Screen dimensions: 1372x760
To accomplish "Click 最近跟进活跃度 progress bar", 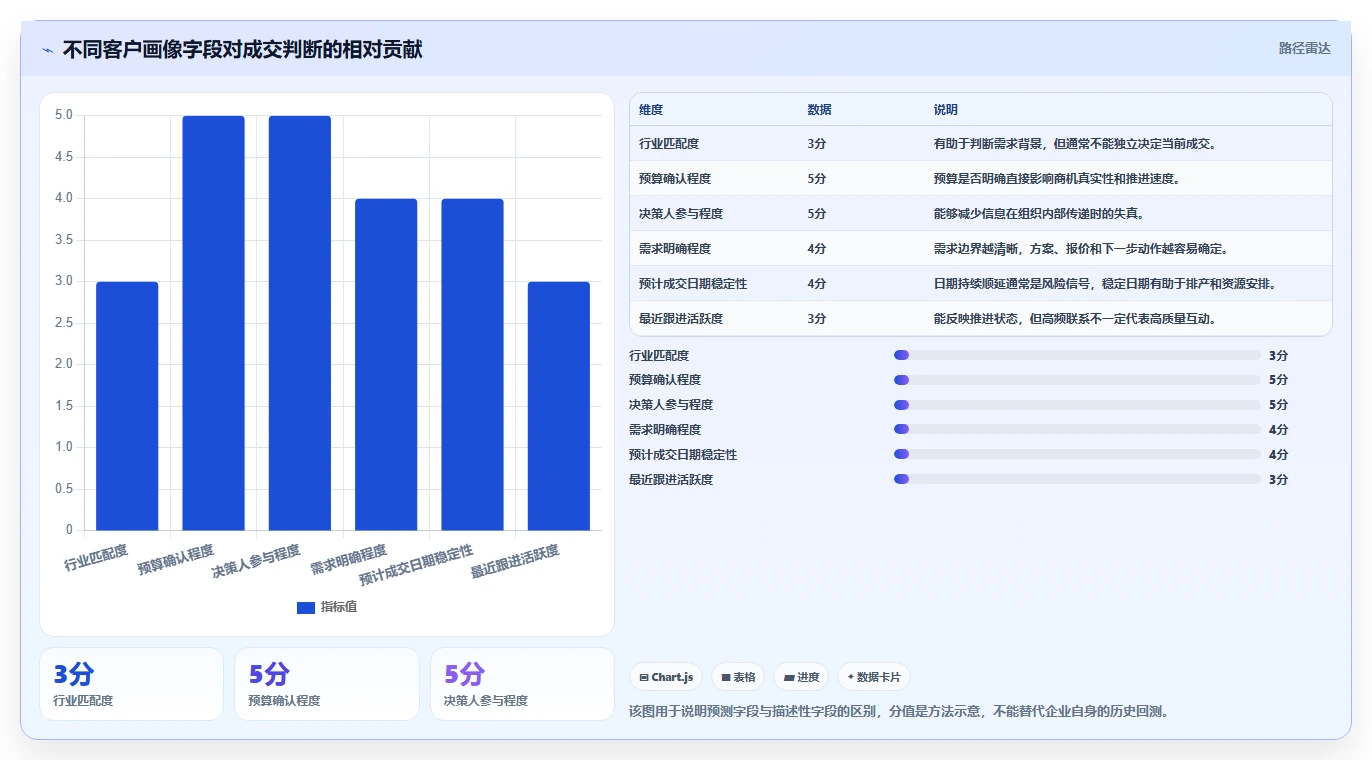I will (x=1077, y=480).
